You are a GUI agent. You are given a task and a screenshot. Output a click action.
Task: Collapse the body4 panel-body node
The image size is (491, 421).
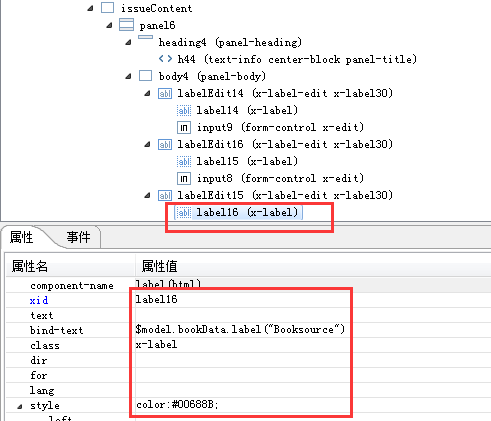[x=128, y=76]
